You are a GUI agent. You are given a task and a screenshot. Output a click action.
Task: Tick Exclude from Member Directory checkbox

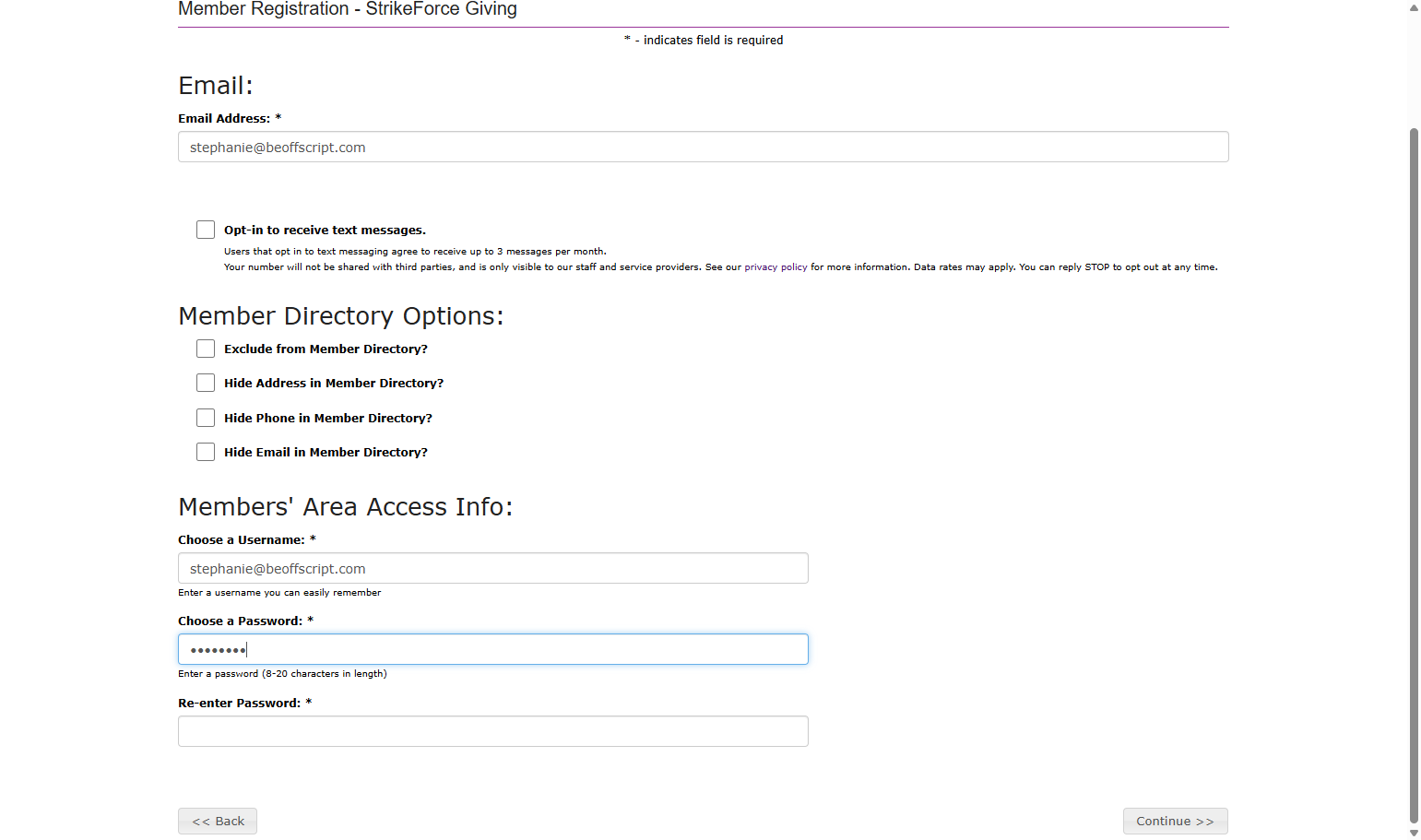[x=206, y=349]
